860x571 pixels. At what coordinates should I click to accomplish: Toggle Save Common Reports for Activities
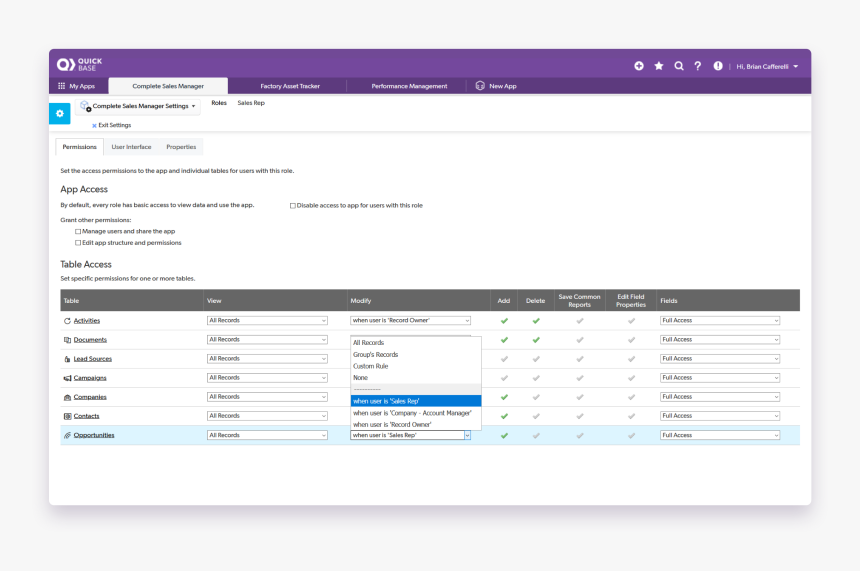[x=580, y=321]
